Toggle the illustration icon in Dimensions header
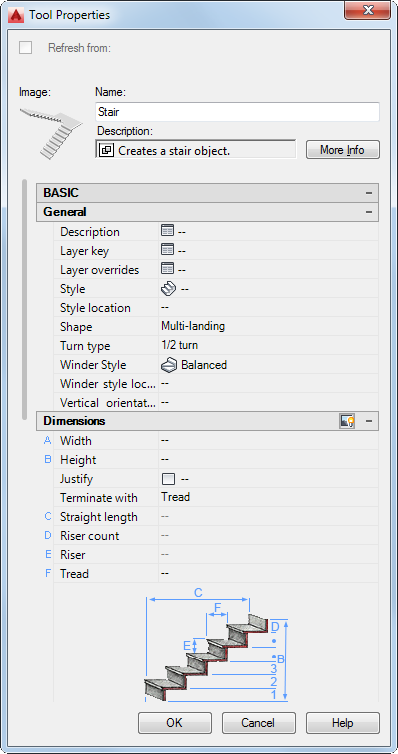The width and height of the screenshot is (398, 754). click(347, 421)
